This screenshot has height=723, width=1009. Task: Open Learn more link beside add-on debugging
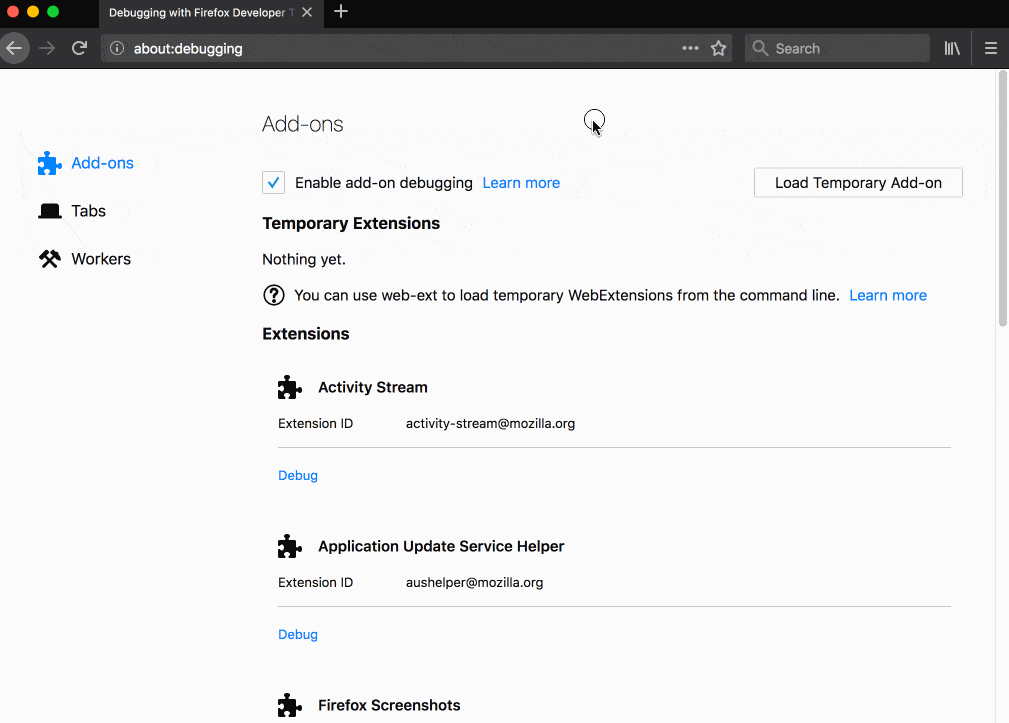(x=521, y=183)
